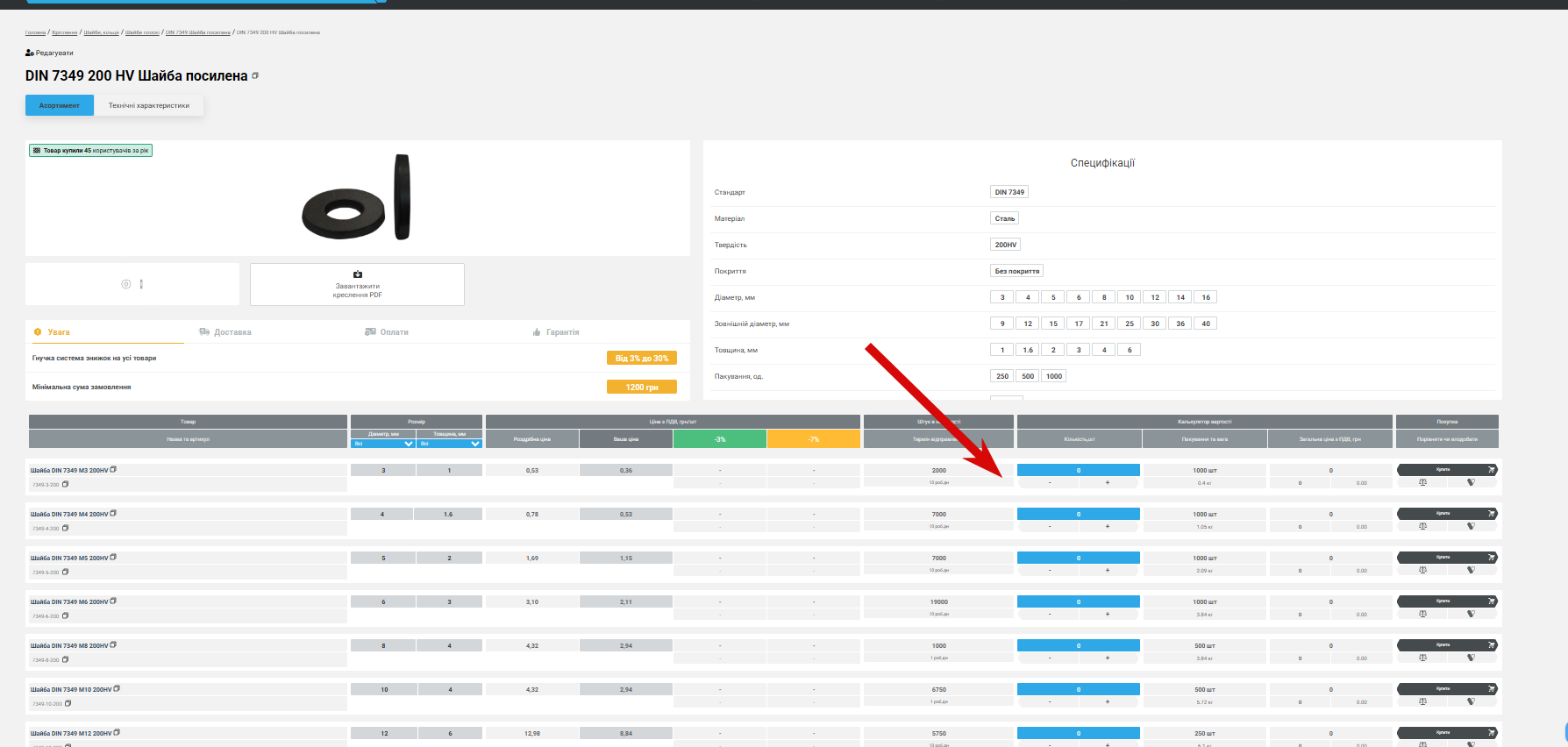Select the Гарантія info tab

point(556,332)
